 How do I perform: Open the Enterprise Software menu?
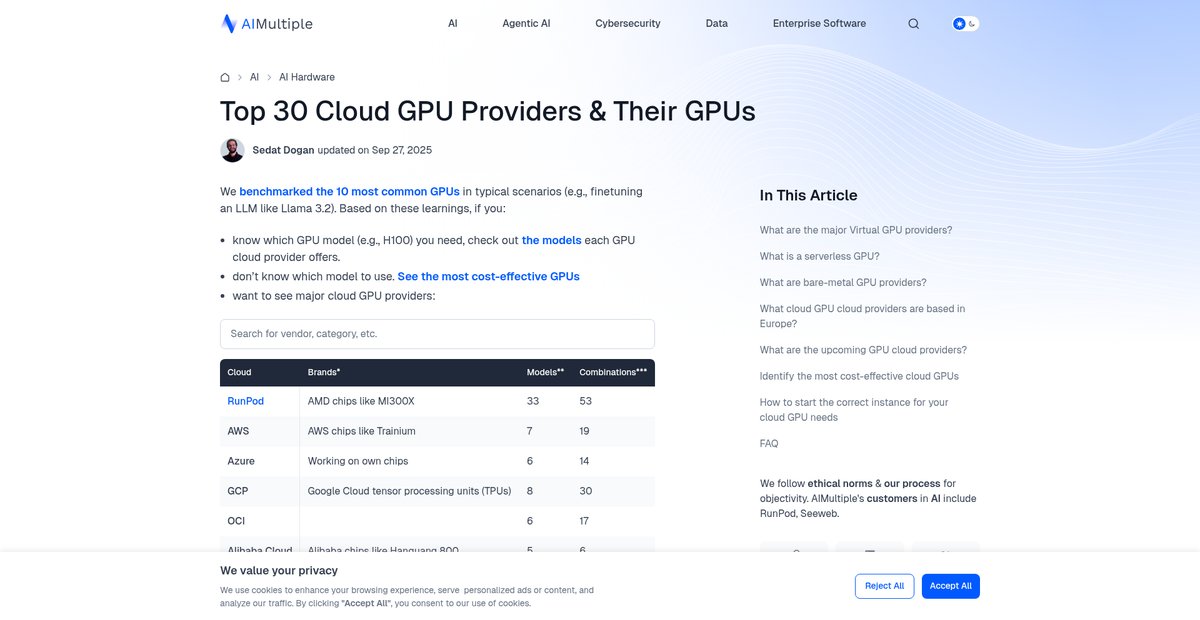819,24
